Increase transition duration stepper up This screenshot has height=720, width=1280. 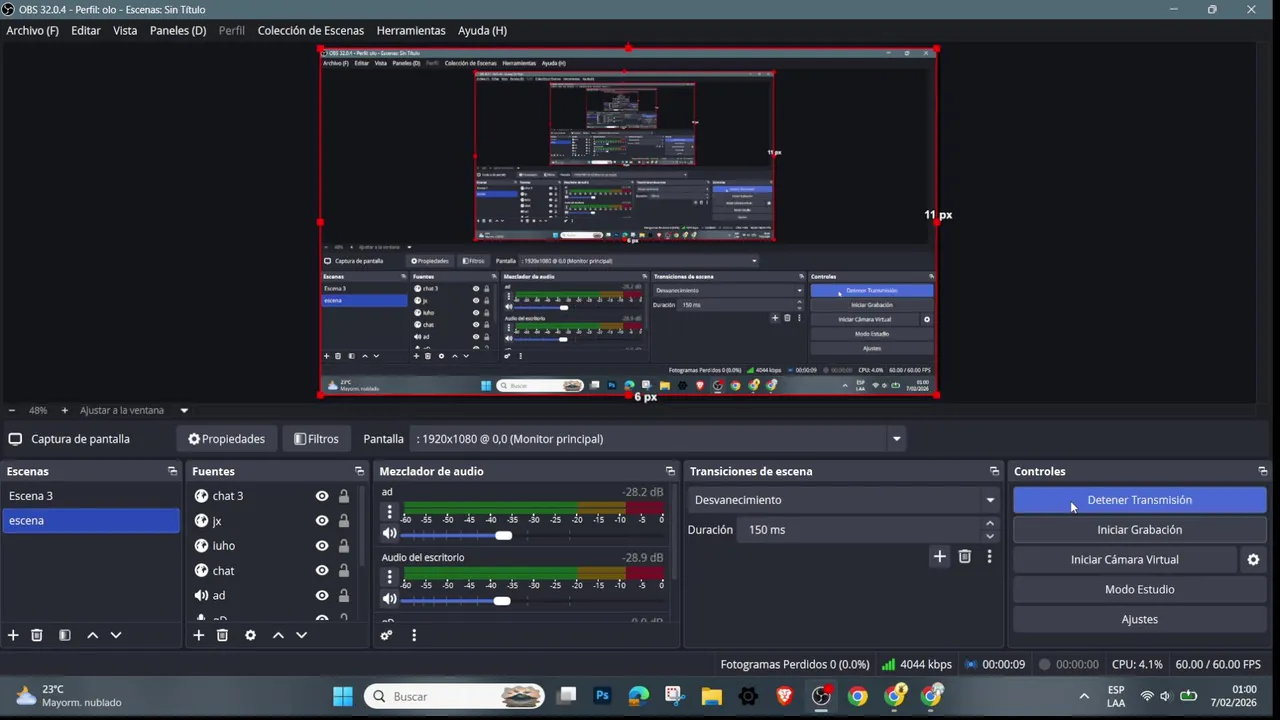coord(990,523)
